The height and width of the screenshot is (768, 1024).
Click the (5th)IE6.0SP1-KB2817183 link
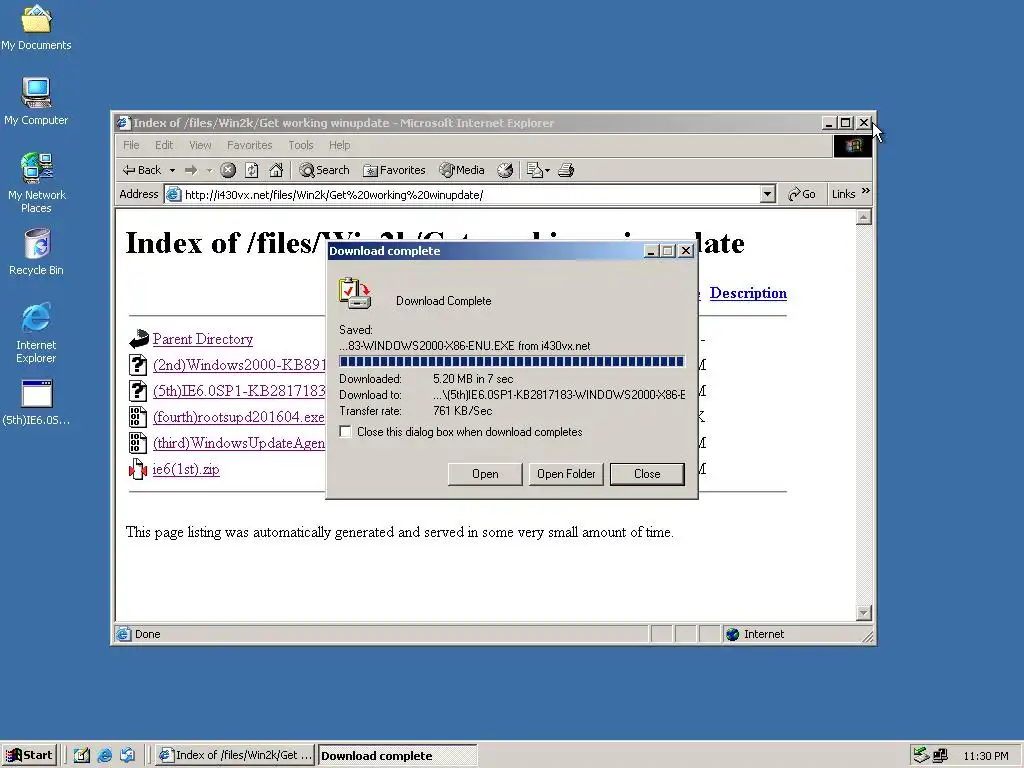pos(239,391)
